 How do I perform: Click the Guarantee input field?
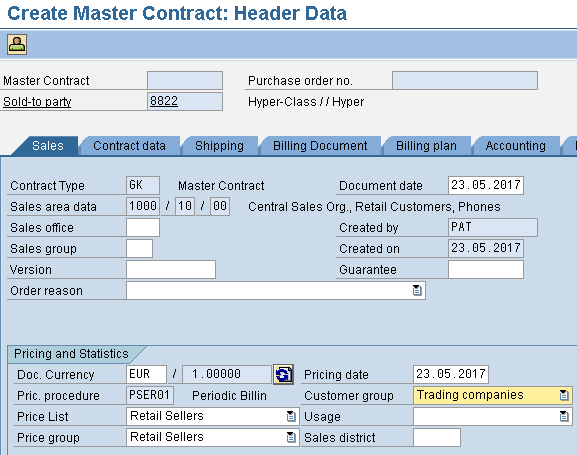coord(486,269)
